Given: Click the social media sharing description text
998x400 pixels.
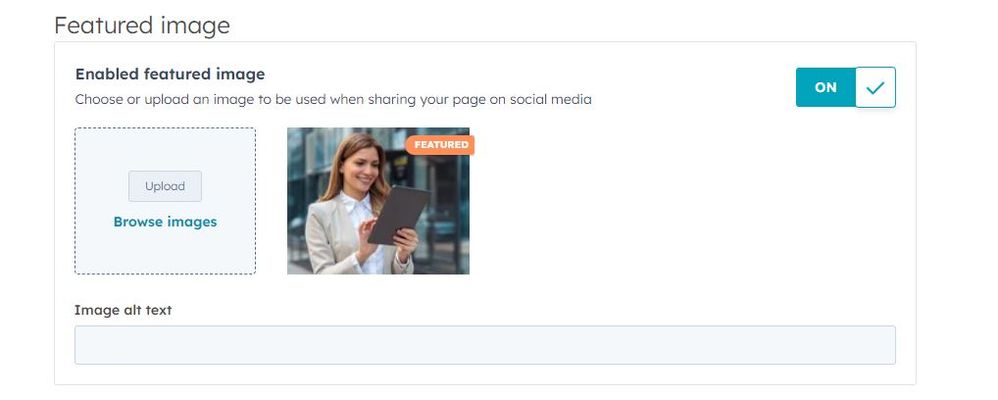Looking at the screenshot, I should pos(333,100).
